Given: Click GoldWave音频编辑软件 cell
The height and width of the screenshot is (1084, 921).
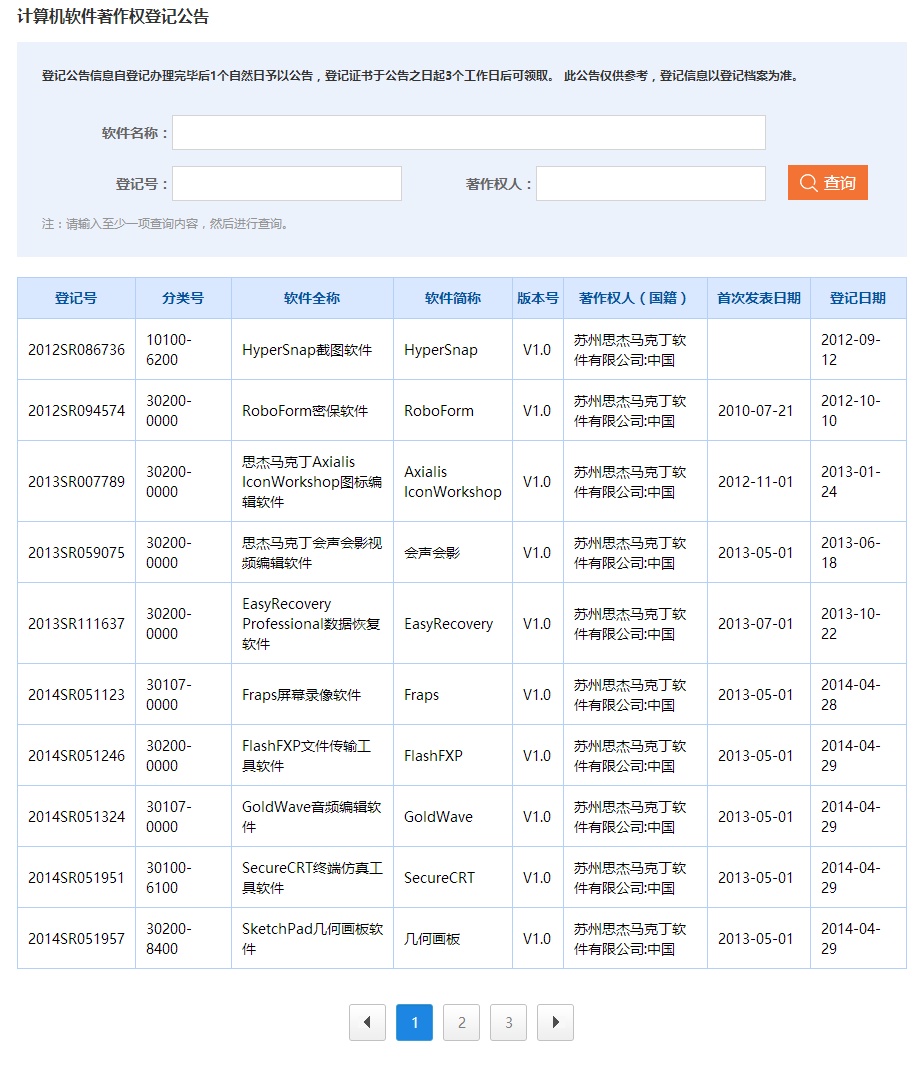Looking at the screenshot, I should [x=312, y=816].
